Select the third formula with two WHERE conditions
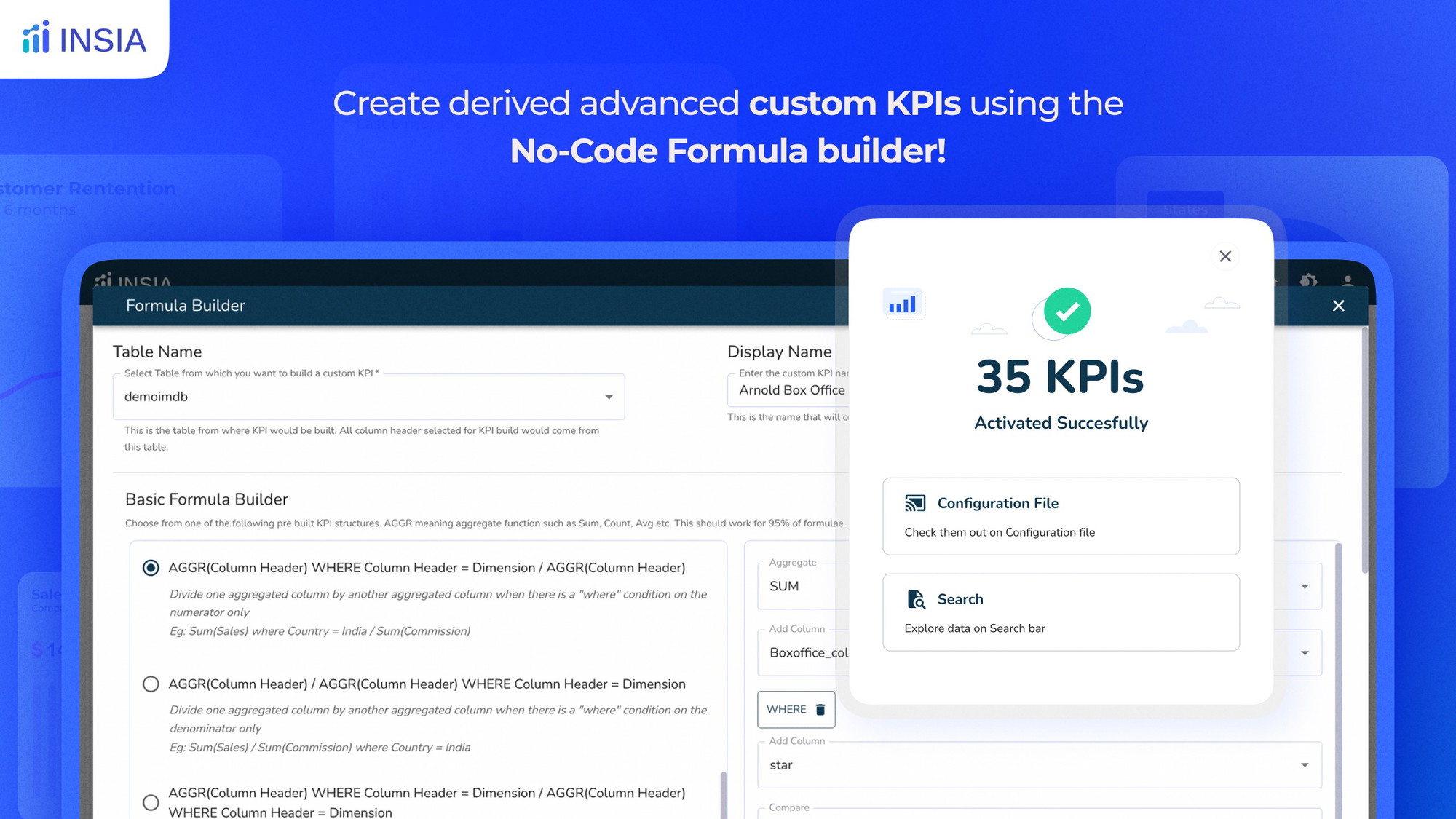 (x=151, y=802)
